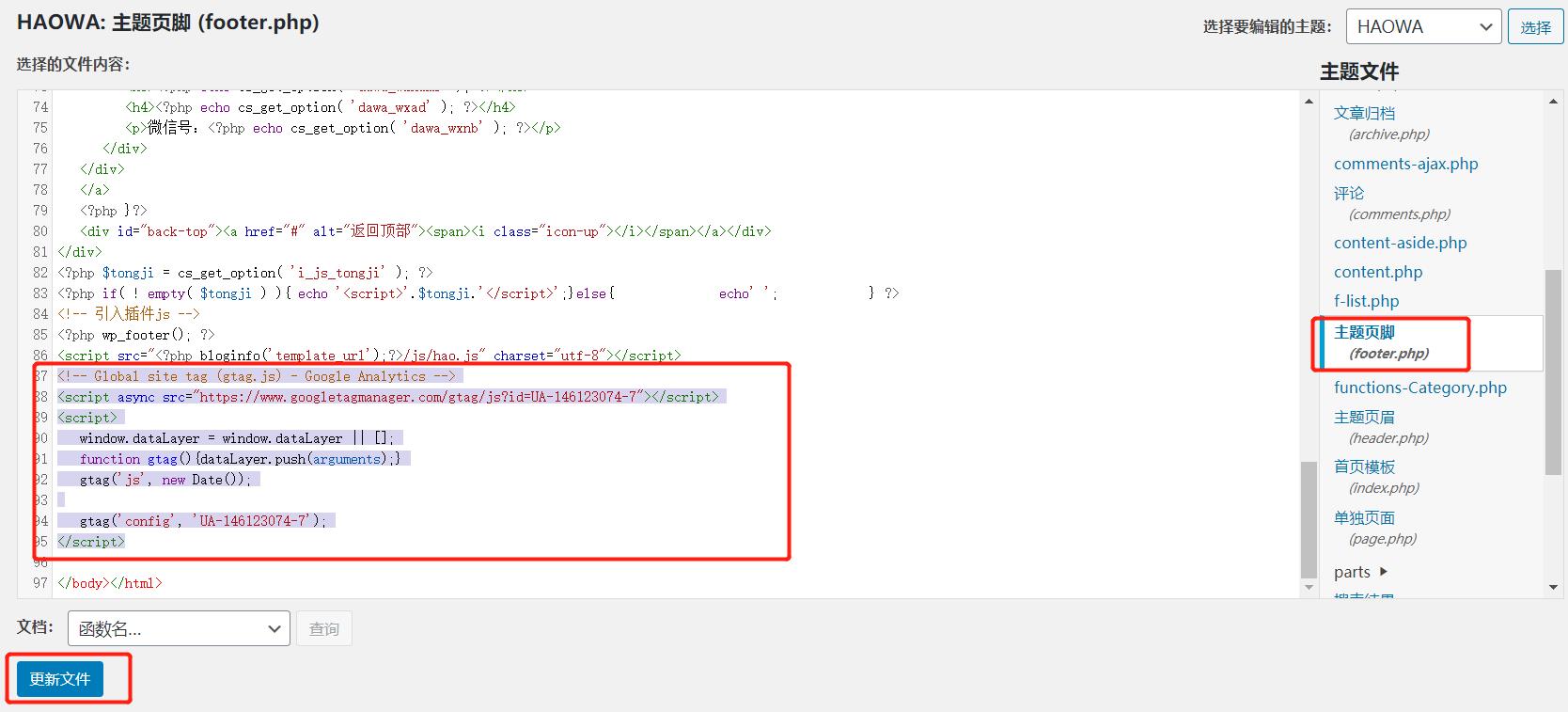Click the function gtag() code line
This screenshot has width=1568, height=712.
coord(240,459)
